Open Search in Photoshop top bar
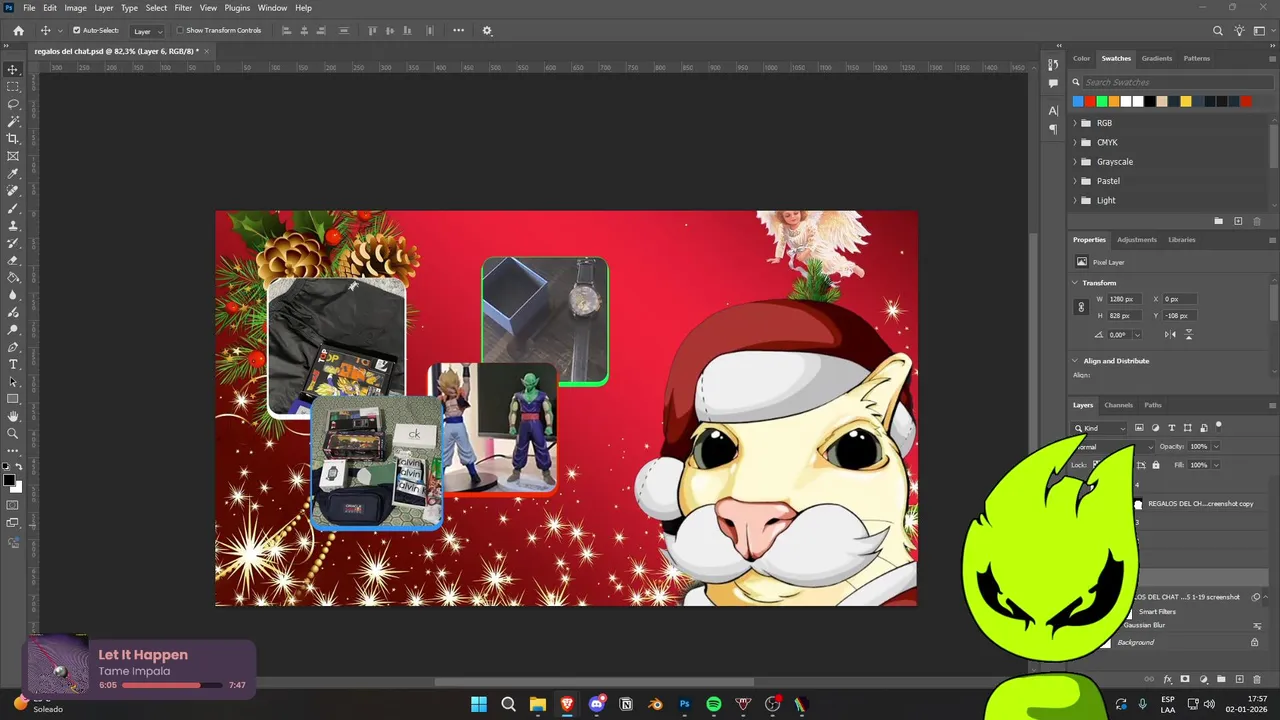The width and height of the screenshot is (1280, 720). coord(1218,31)
